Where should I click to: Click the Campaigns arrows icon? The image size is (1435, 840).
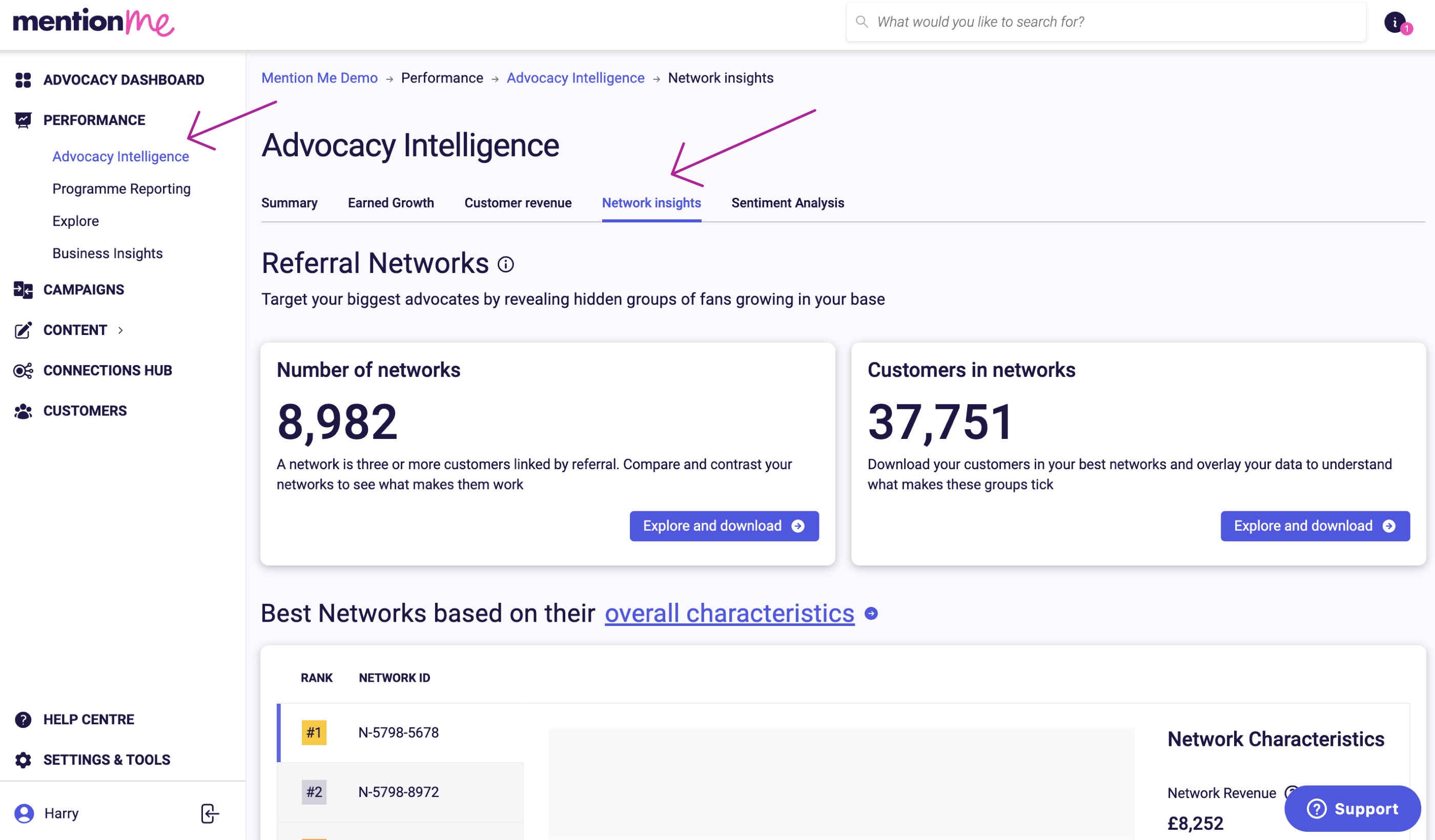23,290
